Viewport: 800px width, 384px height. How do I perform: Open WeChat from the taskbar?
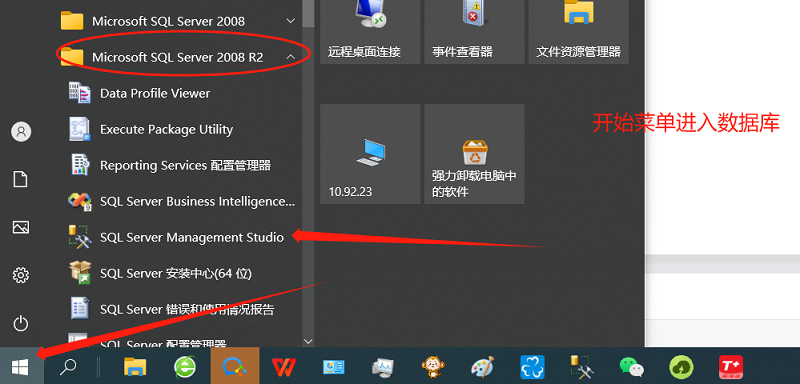tap(632, 366)
